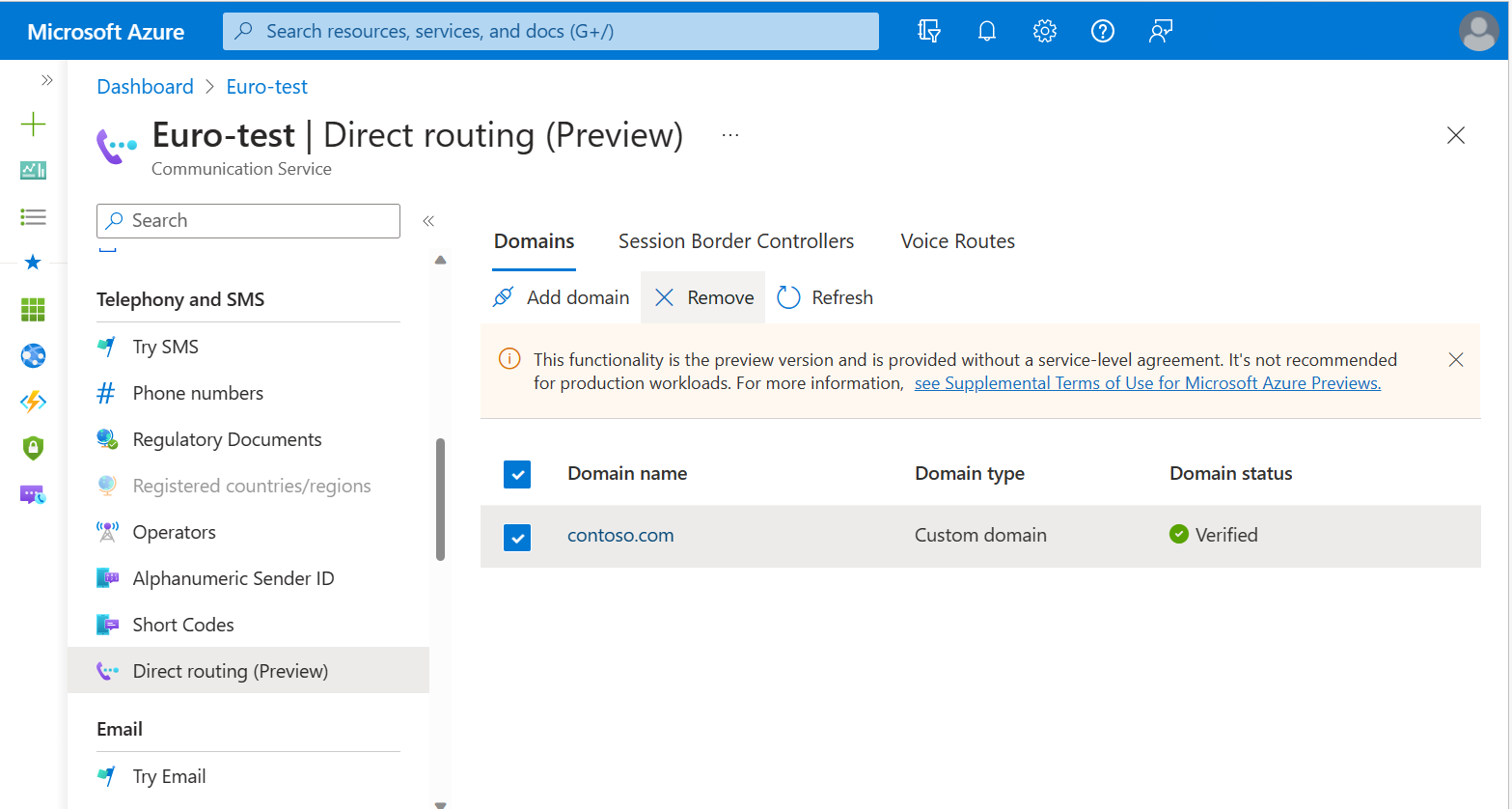Open the feedback icon in header
Viewport: 1512px width, 809px height.
[x=1160, y=31]
